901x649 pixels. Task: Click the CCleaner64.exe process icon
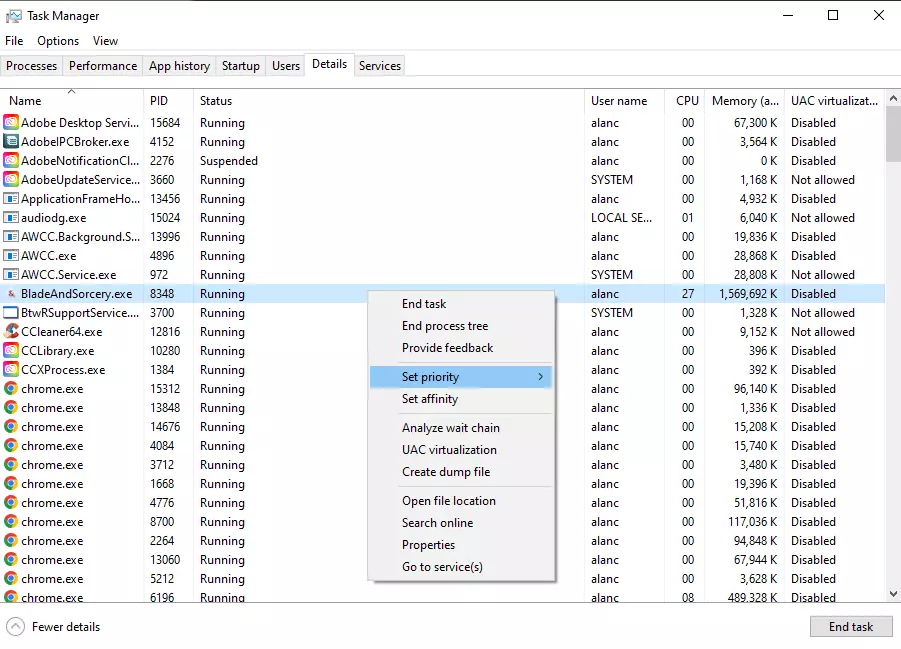point(11,332)
